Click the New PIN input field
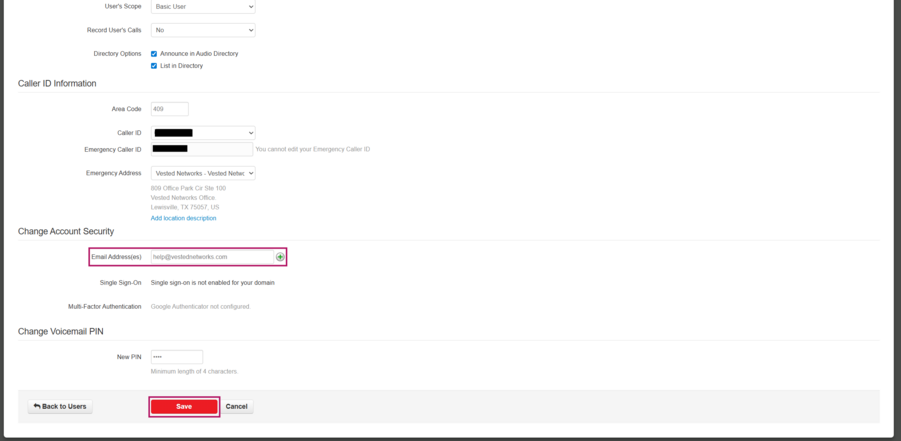Image resolution: width=901 pixels, height=441 pixels. (176, 357)
